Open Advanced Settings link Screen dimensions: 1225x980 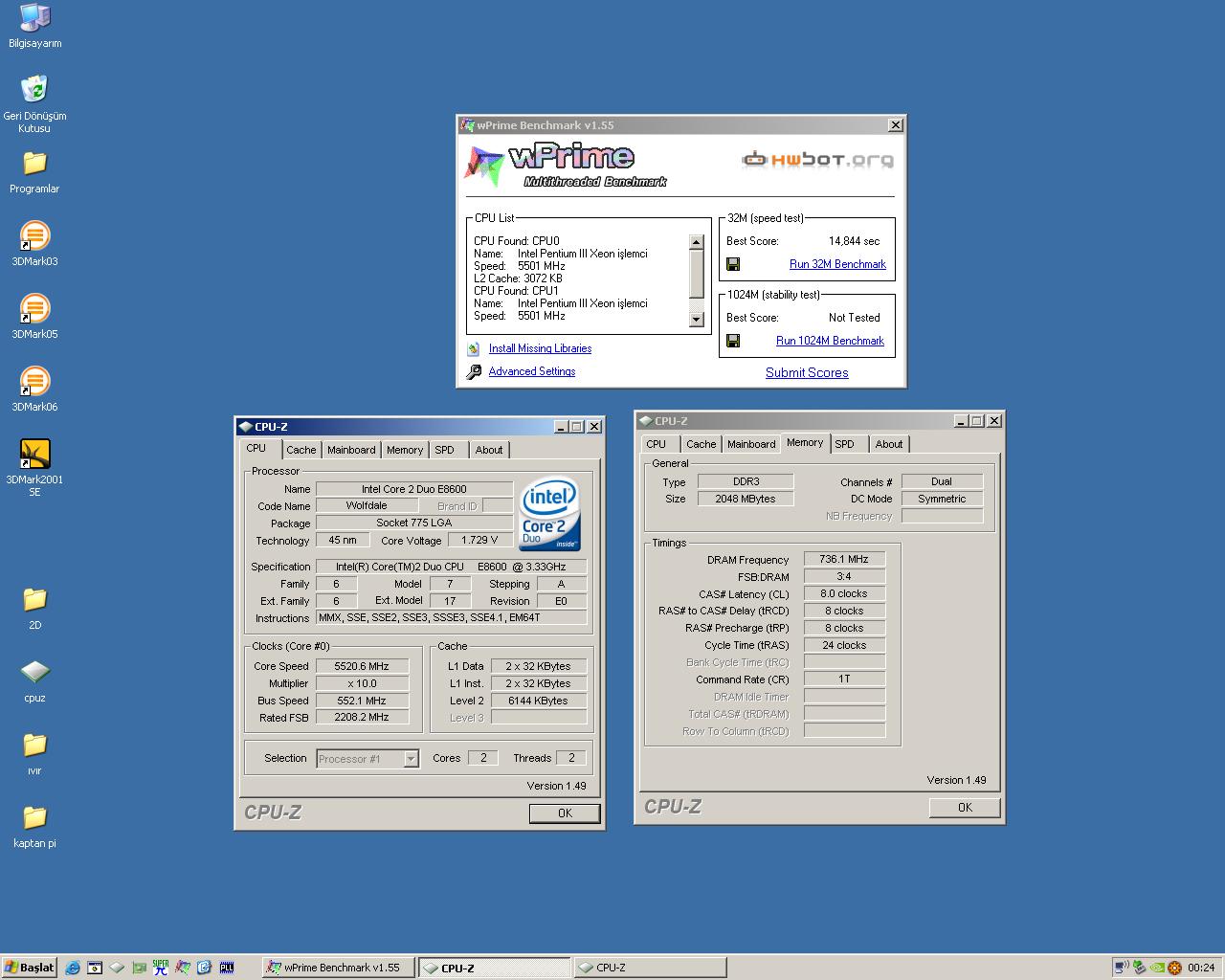tap(532, 371)
